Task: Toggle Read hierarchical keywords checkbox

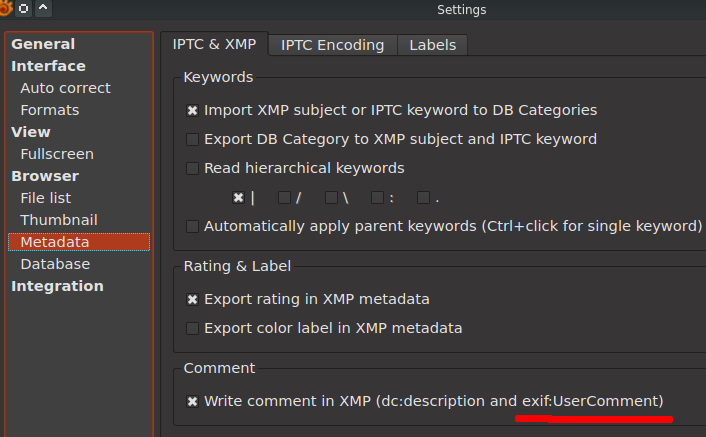Action: click(x=193, y=169)
